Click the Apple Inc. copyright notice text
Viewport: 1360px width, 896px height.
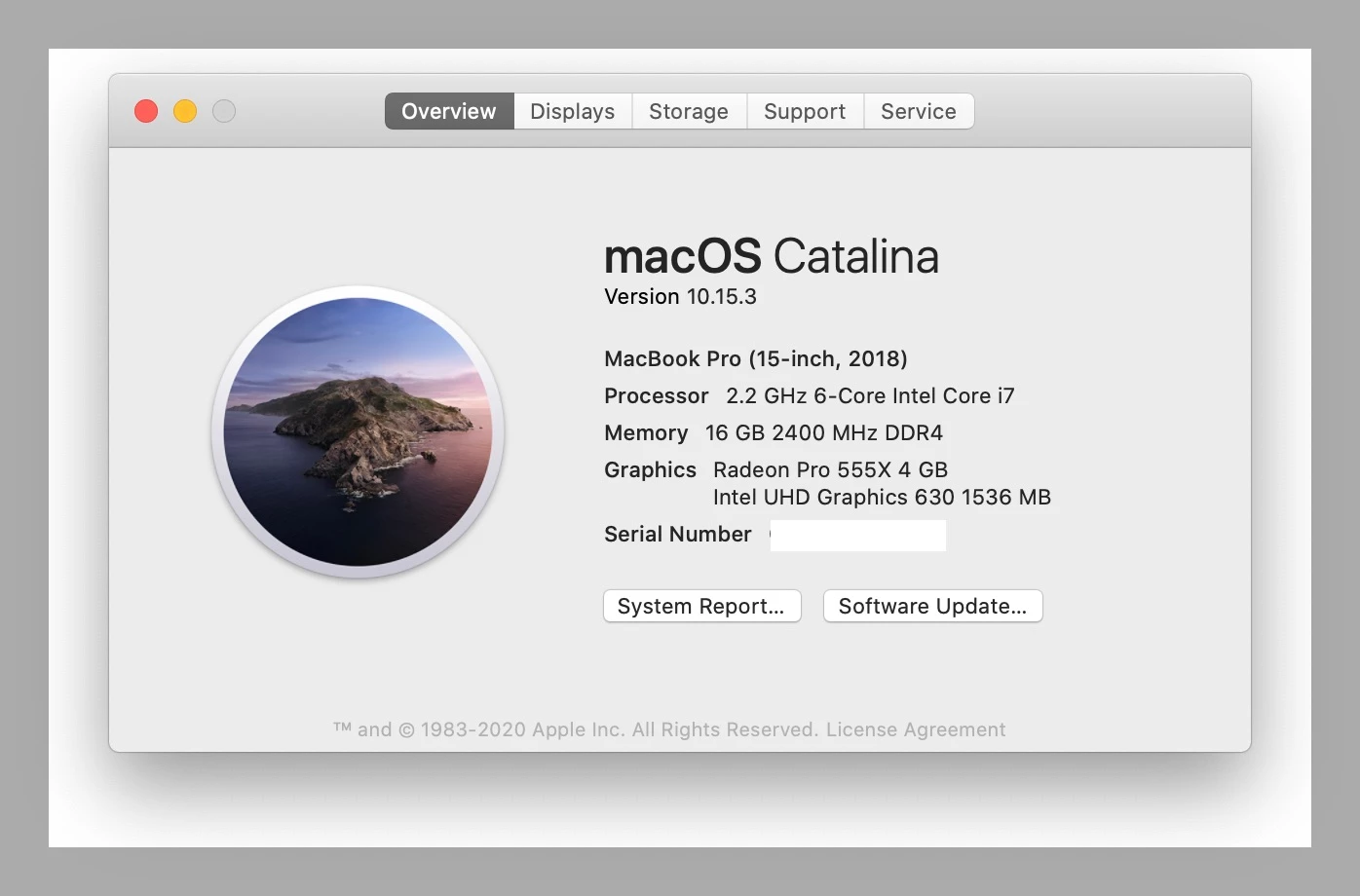tap(576, 729)
